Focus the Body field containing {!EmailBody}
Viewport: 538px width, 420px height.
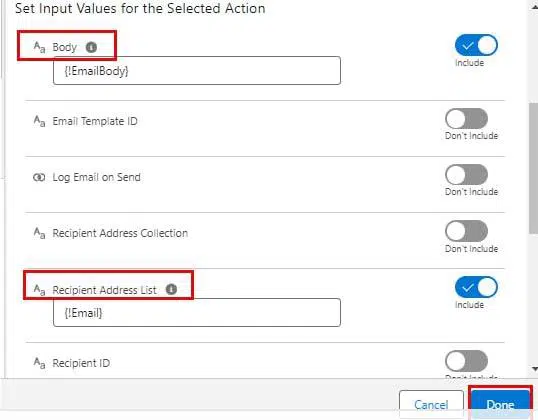[x=197, y=71]
